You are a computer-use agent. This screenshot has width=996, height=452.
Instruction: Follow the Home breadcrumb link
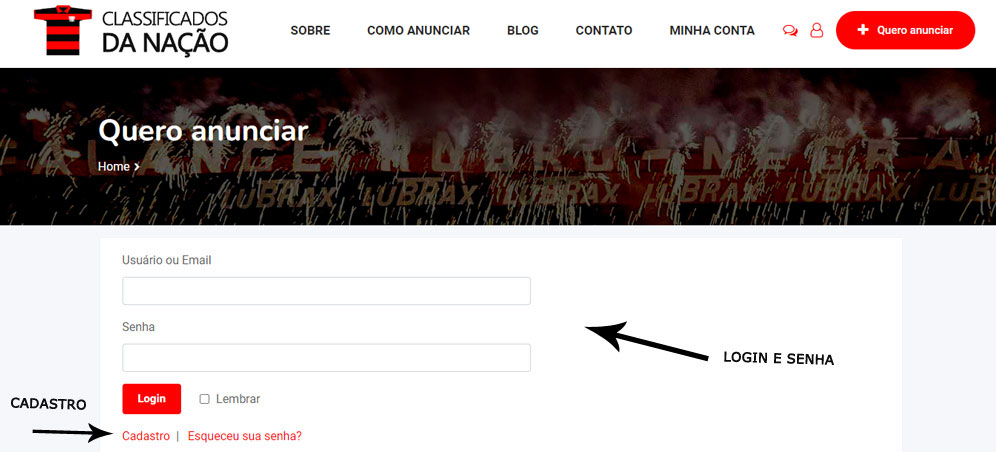click(x=114, y=167)
